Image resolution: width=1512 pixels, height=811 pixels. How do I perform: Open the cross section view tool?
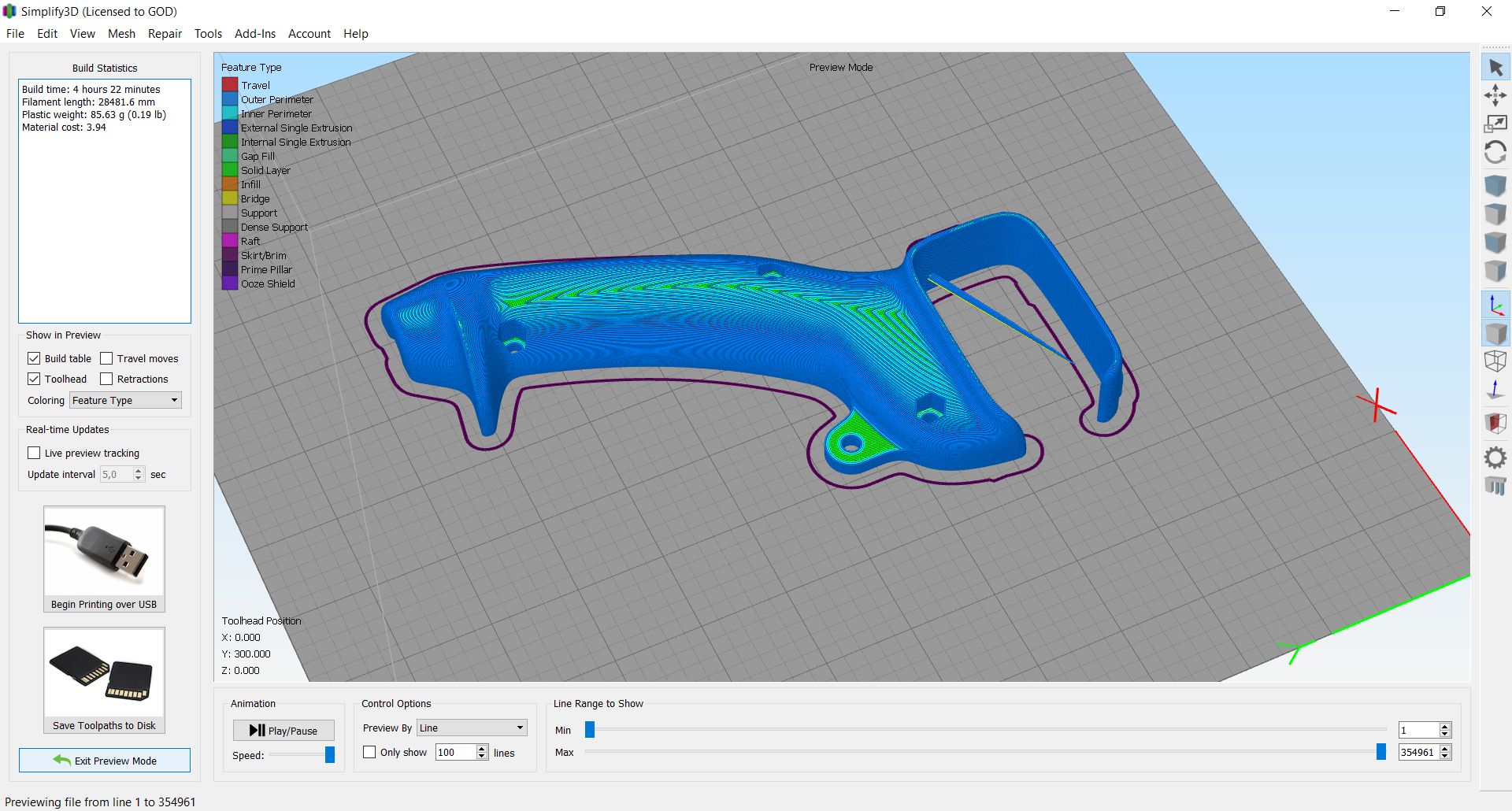[x=1495, y=424]
